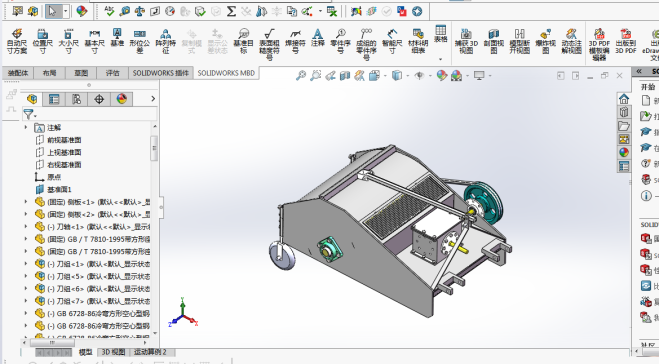The width and height of the screenshot is (659, 364).
Task: Select the Basic Dimension tool (基本尺寸)
Action: click(x=95, y=41)
